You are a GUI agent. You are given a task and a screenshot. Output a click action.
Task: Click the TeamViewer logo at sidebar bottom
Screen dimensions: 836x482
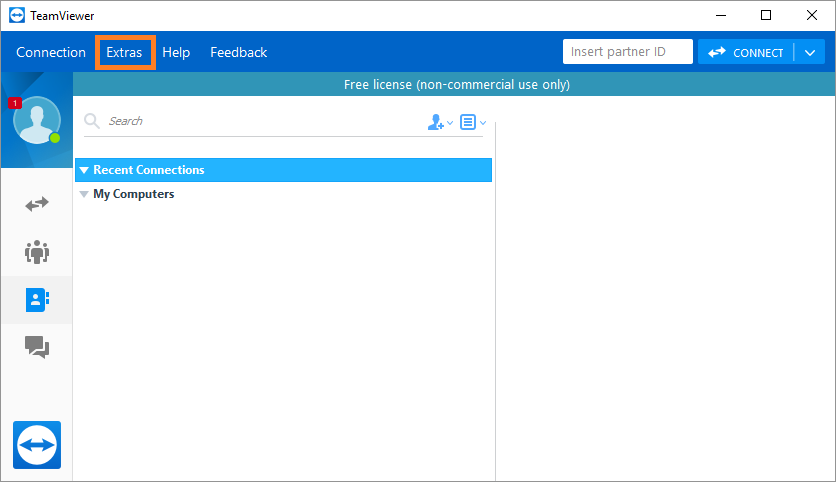37,445
